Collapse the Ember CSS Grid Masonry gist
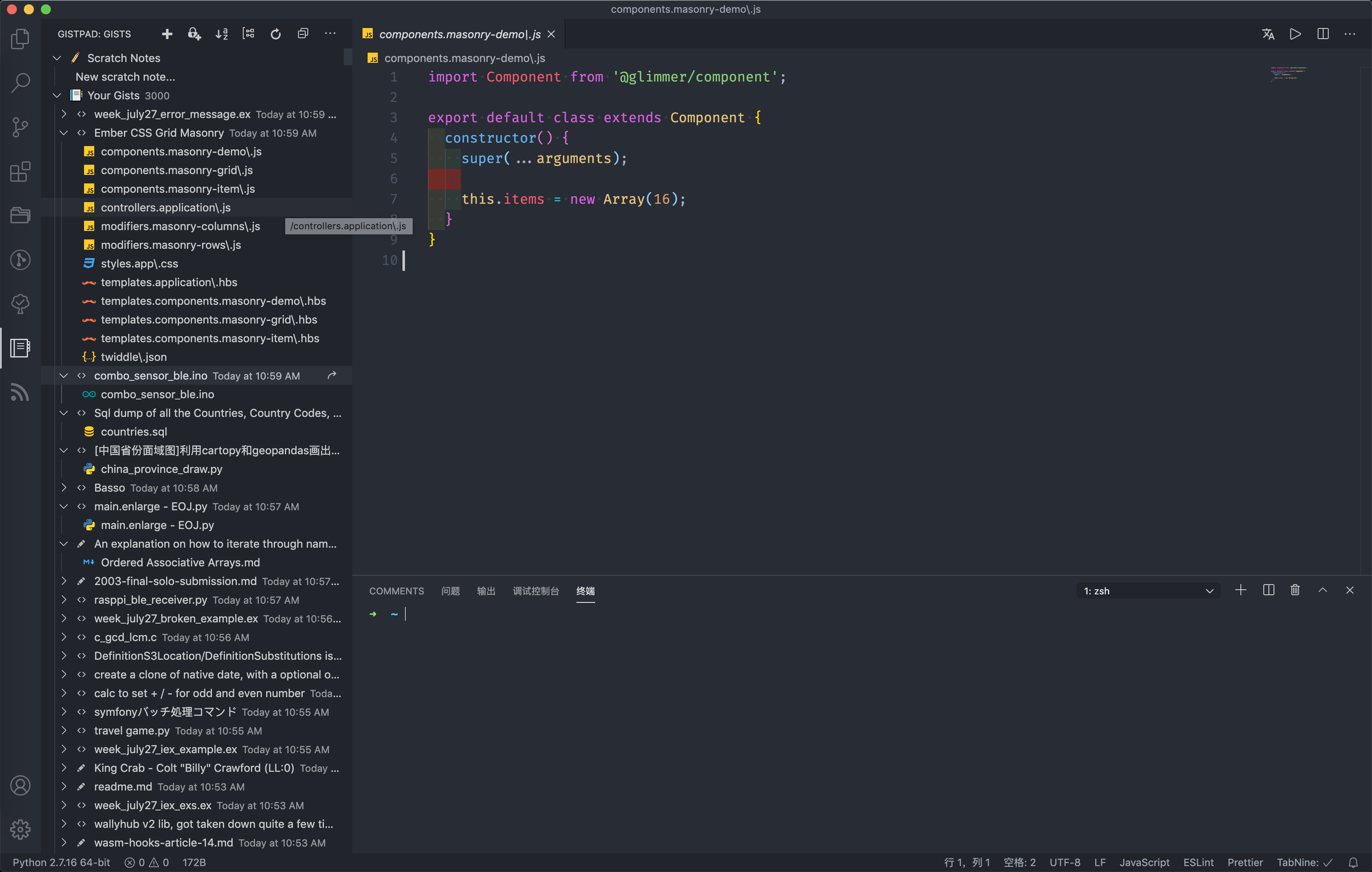Image resolution: width=1372 pixels, height=872 pixels. click(63, 133)
